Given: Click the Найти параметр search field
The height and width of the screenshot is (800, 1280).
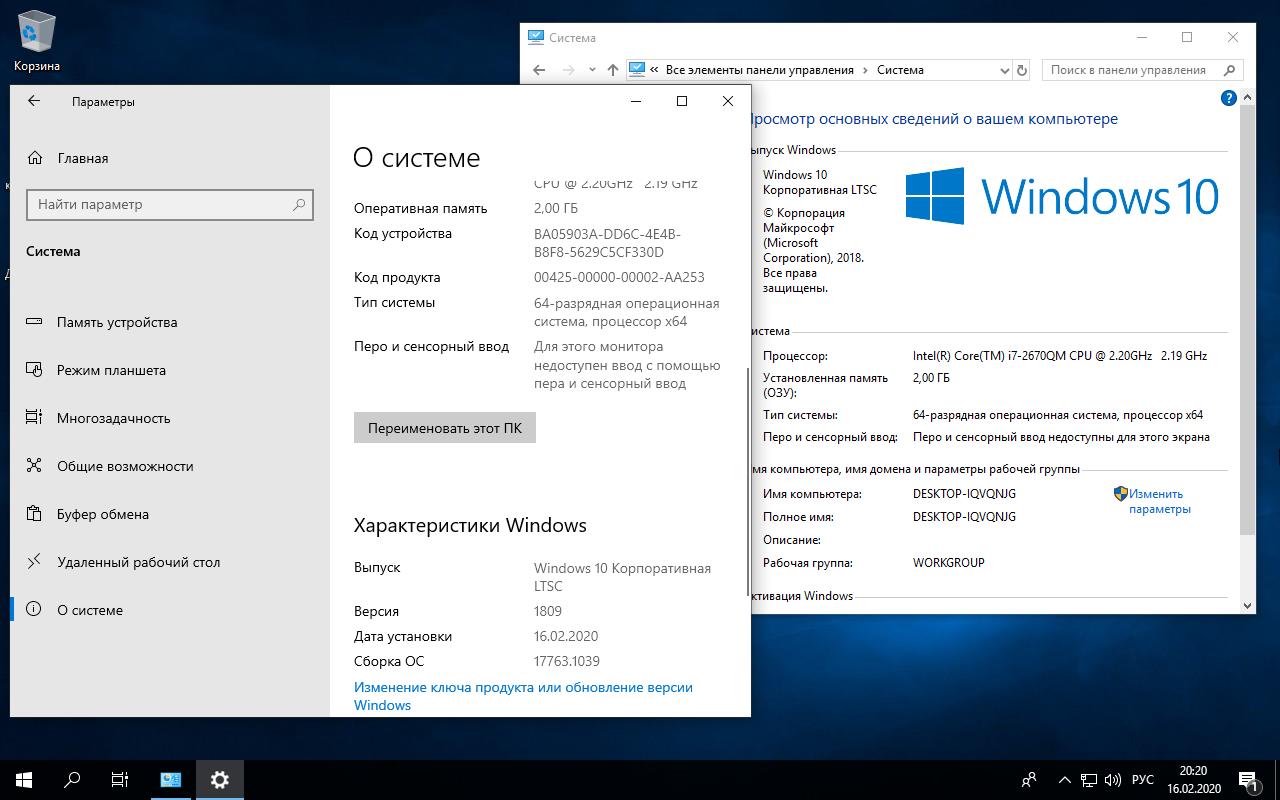Looking at the screenshot, I should coord(170,204).
